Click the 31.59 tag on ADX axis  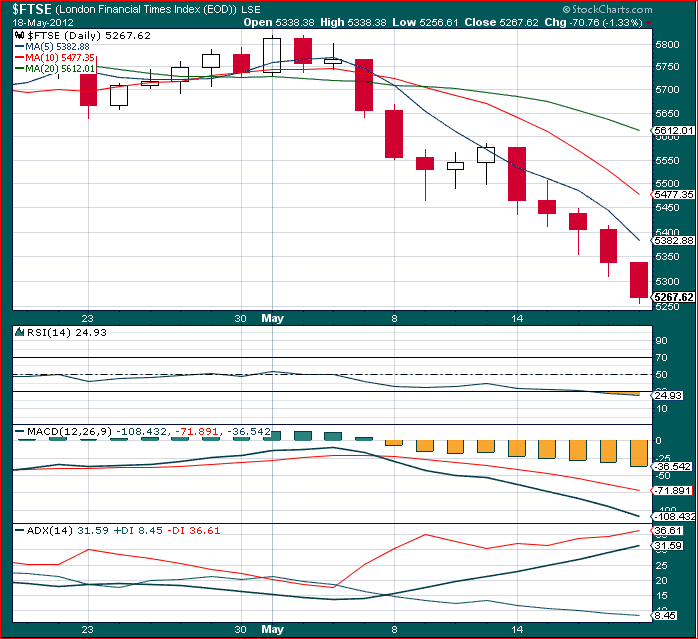[667, 546]
